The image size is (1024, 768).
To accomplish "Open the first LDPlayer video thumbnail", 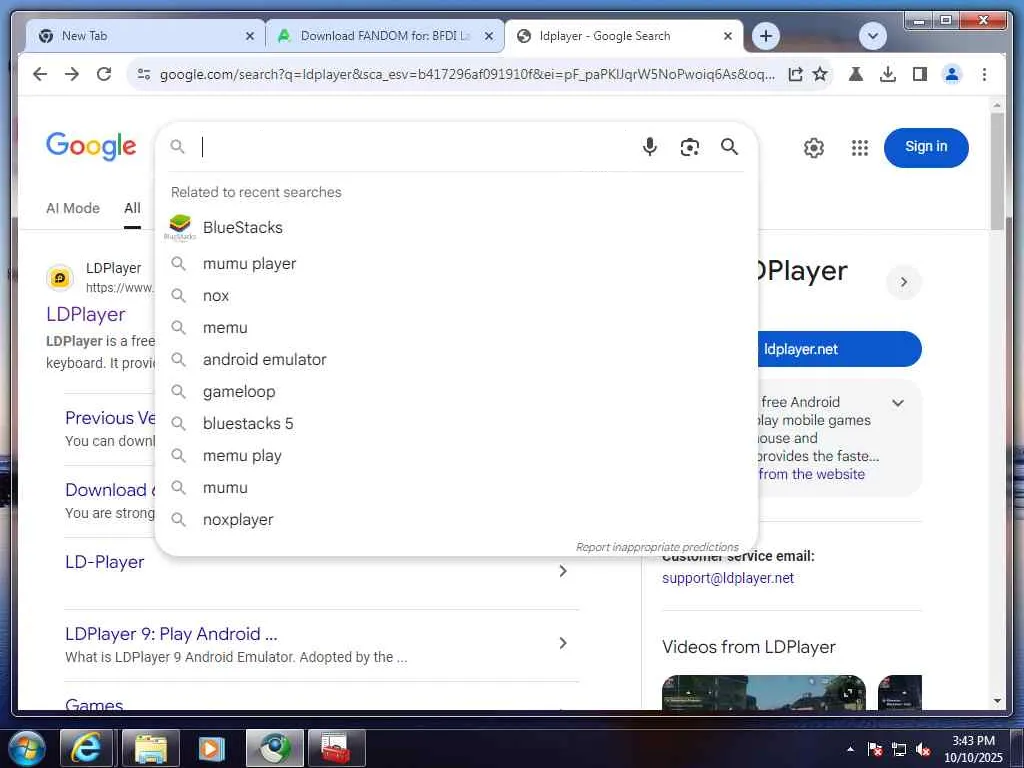I will [763, 692].
